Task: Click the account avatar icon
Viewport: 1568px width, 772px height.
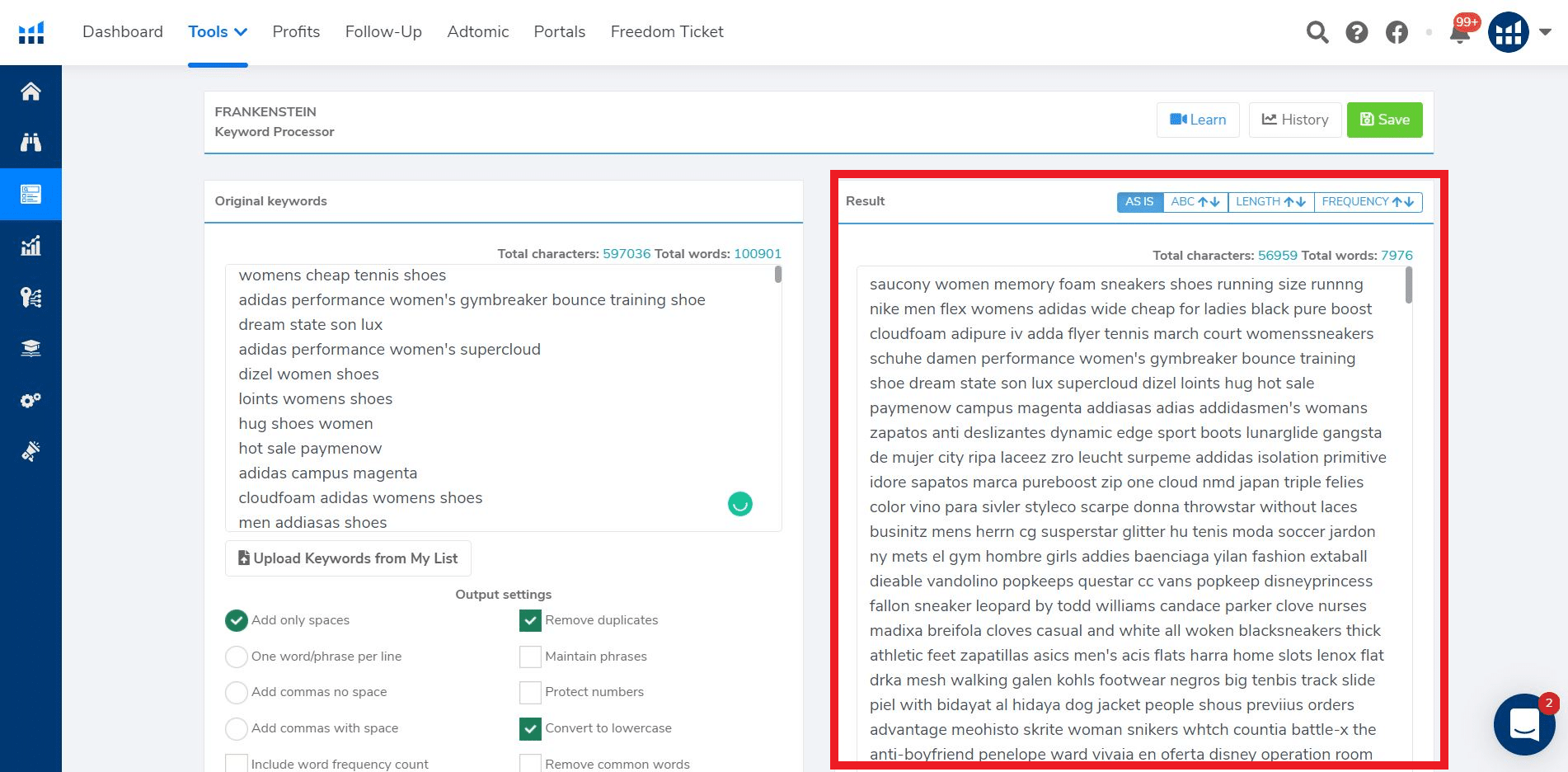Action: pos(1508,32)
